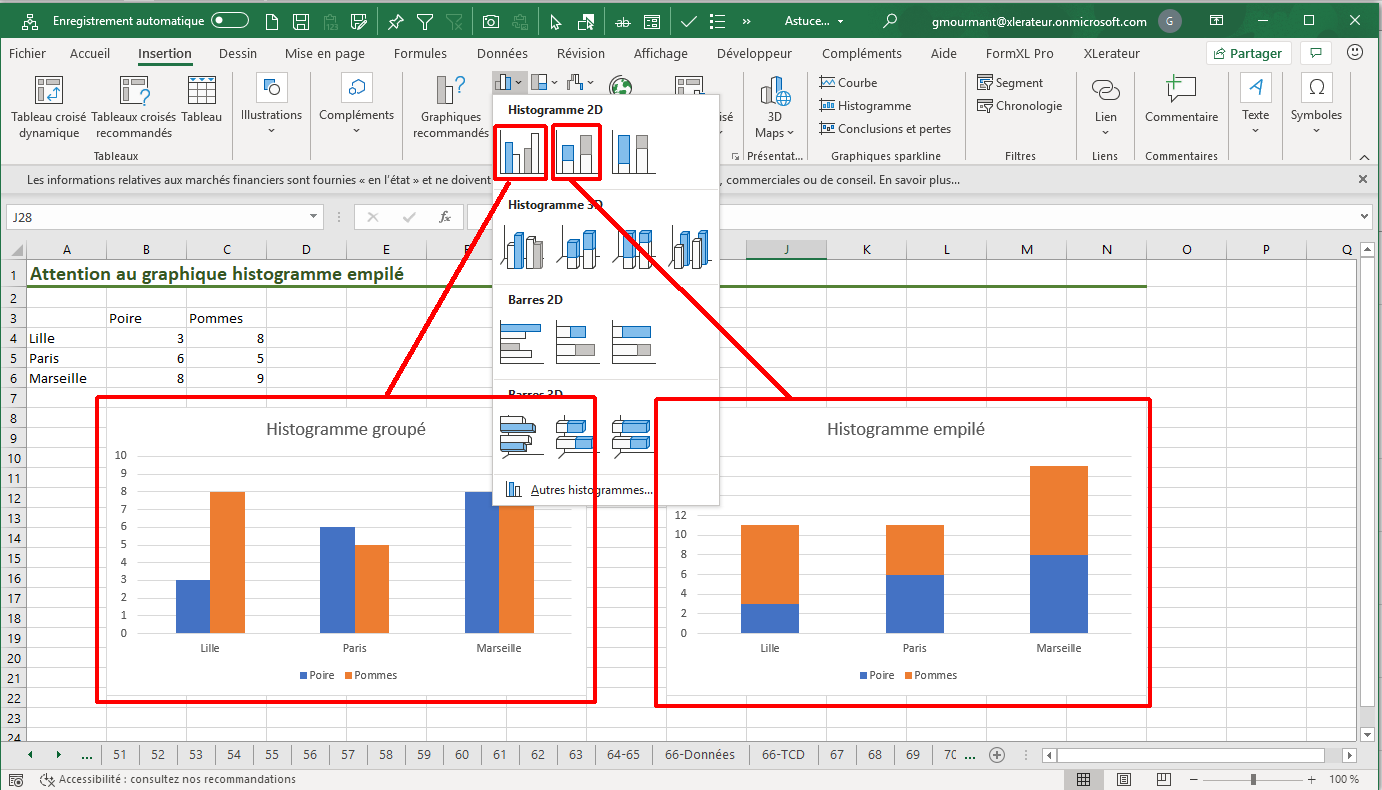Image resolution: width=1382 pixels, height=790 pixels.
Task: Select the 2D clustered column chart icon
Action: tap(520, 152)
